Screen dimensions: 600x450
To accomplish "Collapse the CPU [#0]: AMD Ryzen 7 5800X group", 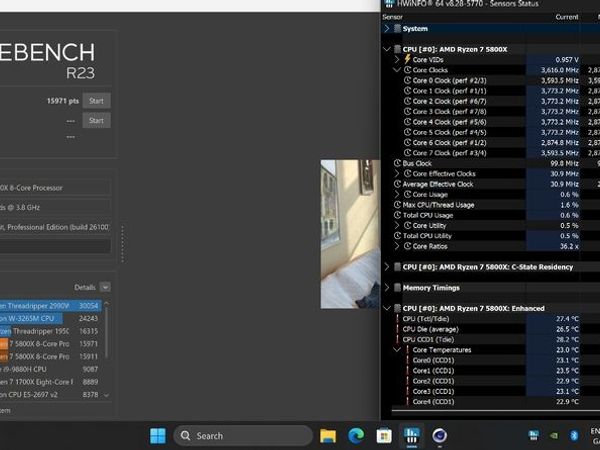I will (387, 49).
